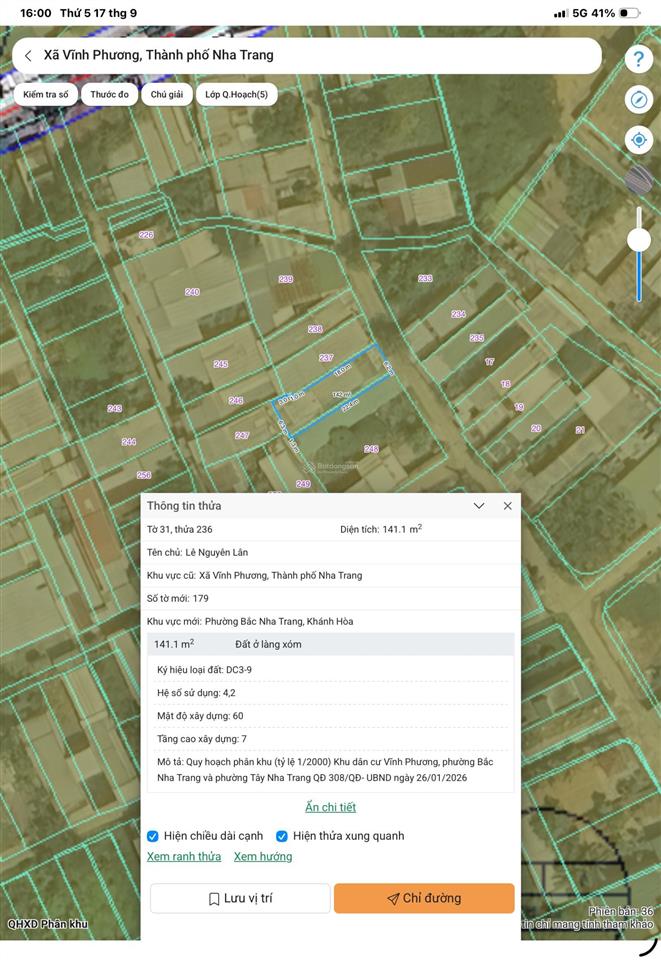Image resolution: width=661 pixels, height=960 pixels.
Task: Select parcel 233 on the map
Action: (425, 279)
